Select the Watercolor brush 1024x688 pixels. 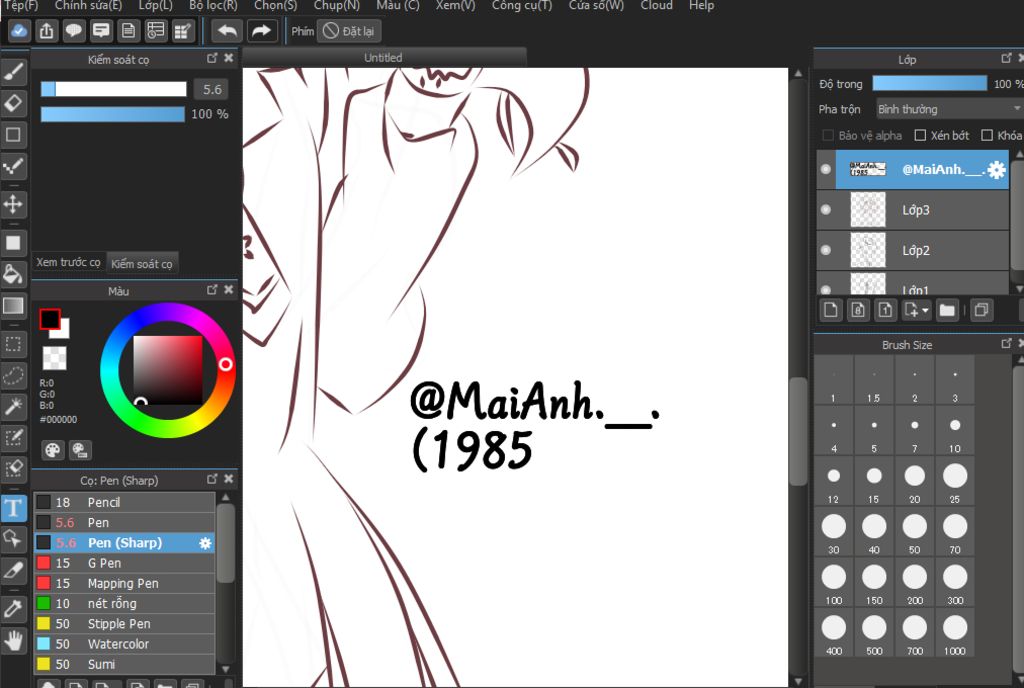[124, 644]
